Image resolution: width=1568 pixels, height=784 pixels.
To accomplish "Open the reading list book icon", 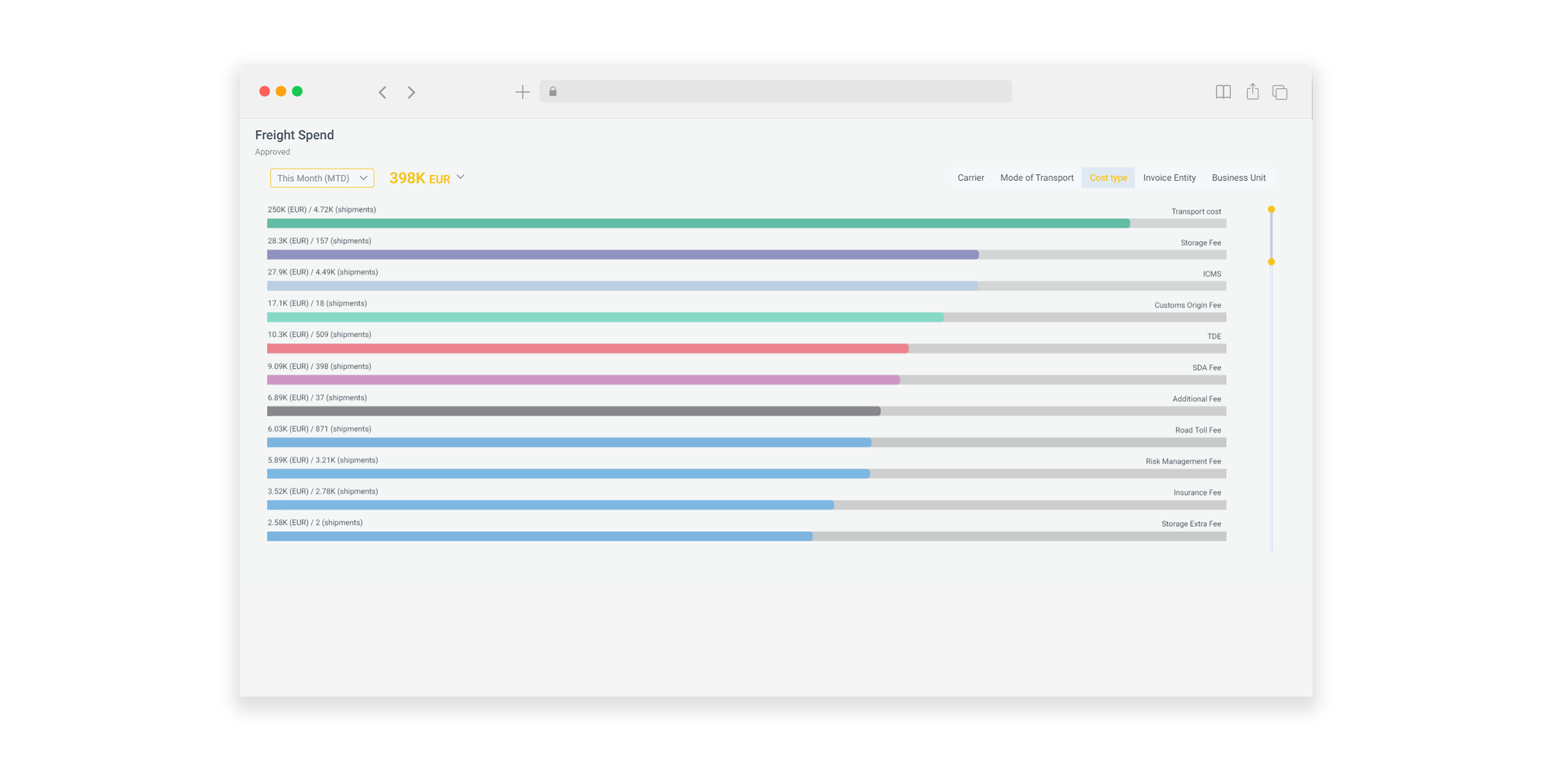I will point(1222,92).
